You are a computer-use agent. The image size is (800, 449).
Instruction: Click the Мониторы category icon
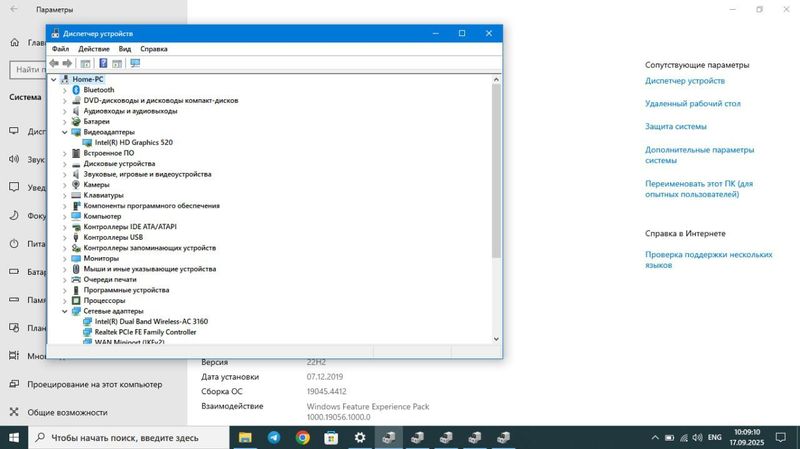(x=76, y=258)
